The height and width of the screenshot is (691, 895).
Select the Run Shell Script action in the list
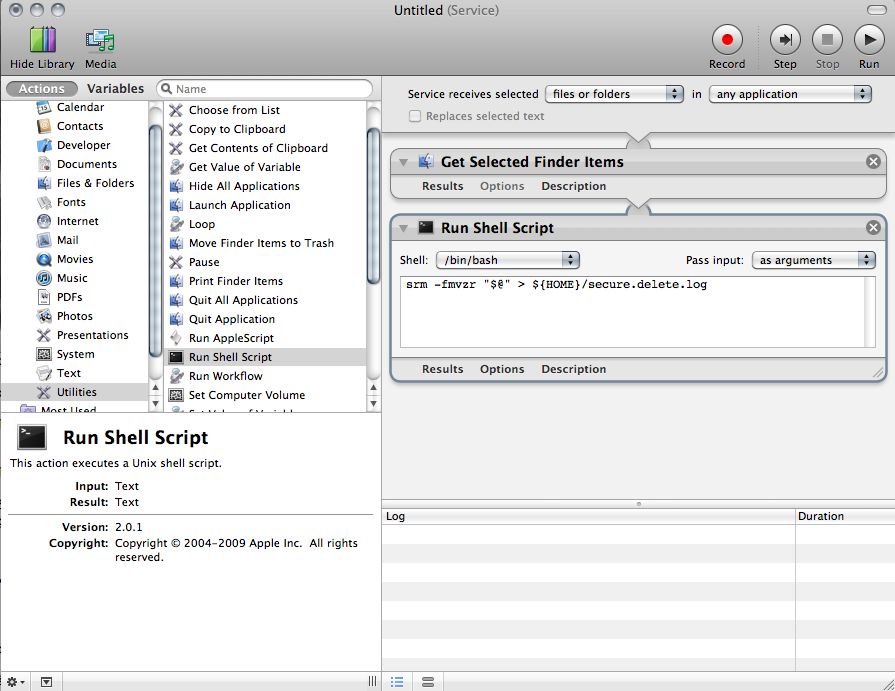pyautogui.click(x=265, y=357)
